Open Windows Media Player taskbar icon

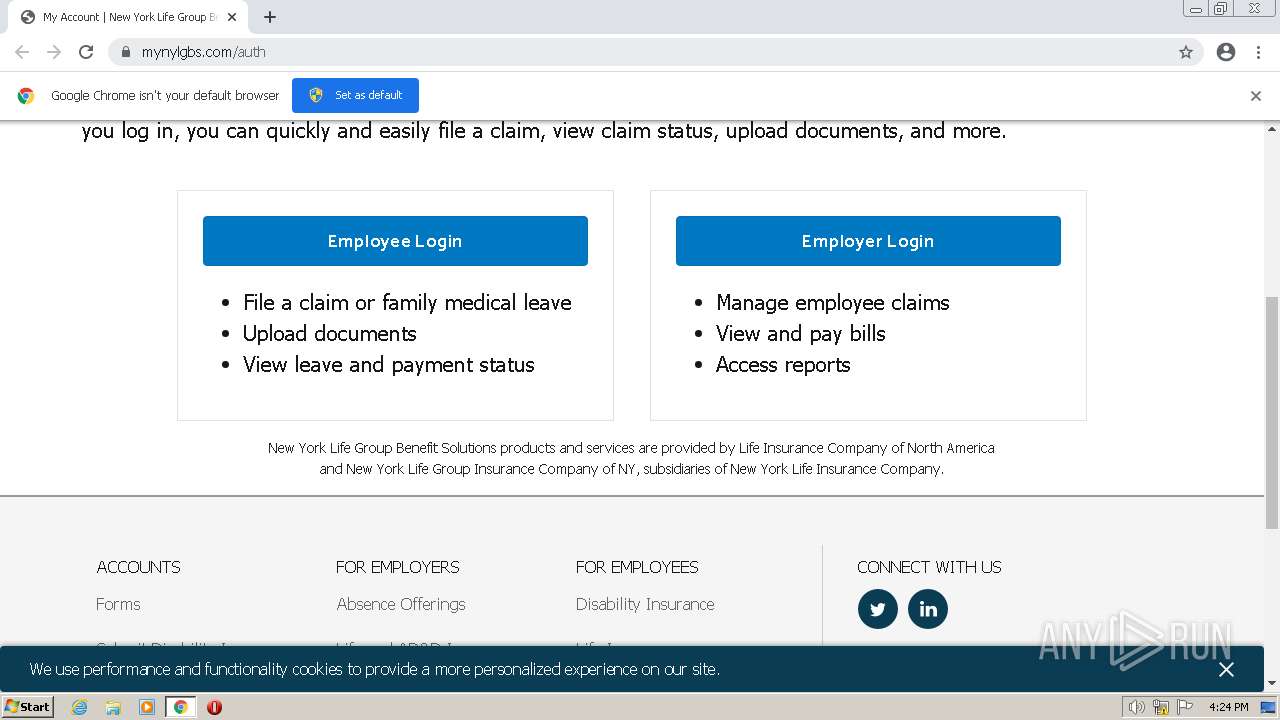(x=147, y=707)
